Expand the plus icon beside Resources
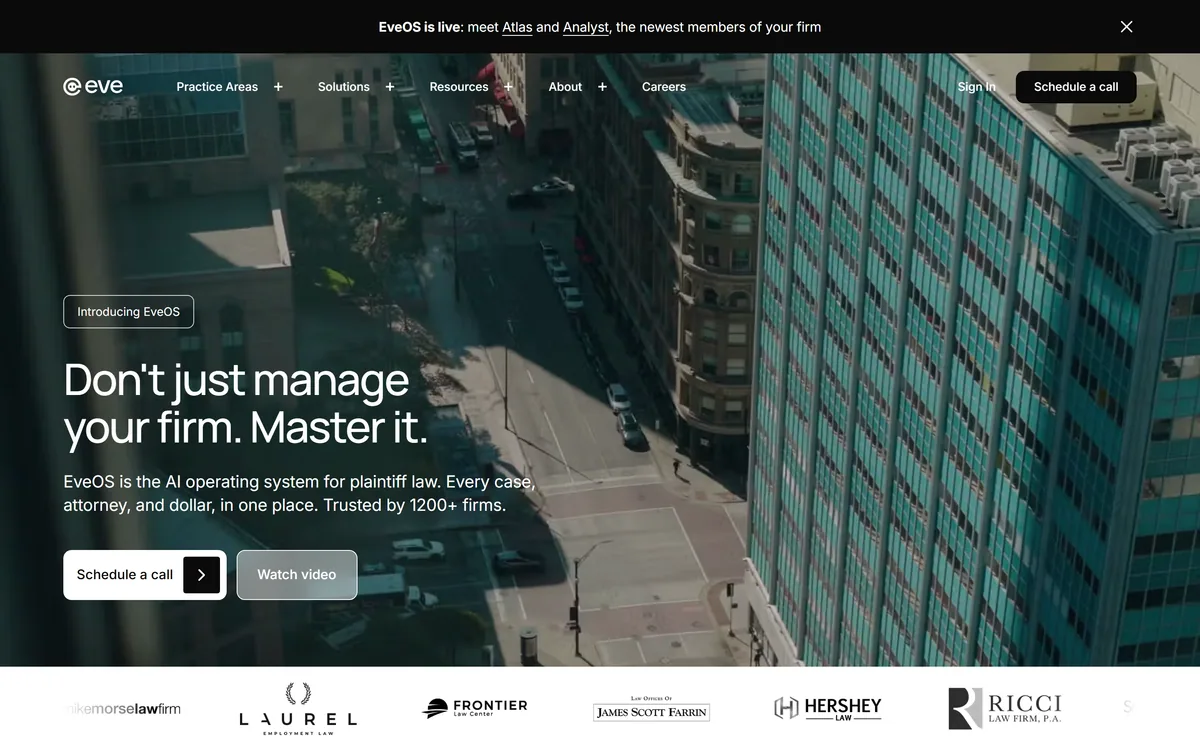The image size is (1200, 750). [x=508, y=87]
